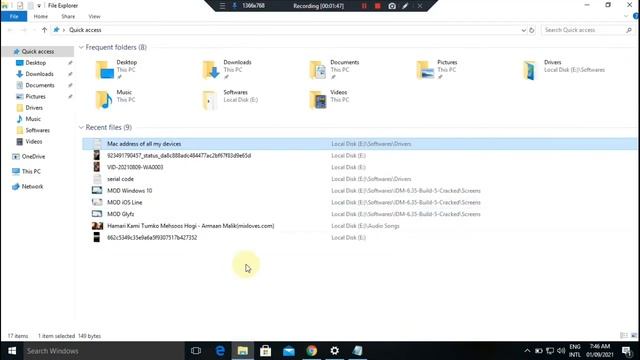Select Downloads in the navigation pane
This screenshot has width=640, height=360.
point(39,74)
